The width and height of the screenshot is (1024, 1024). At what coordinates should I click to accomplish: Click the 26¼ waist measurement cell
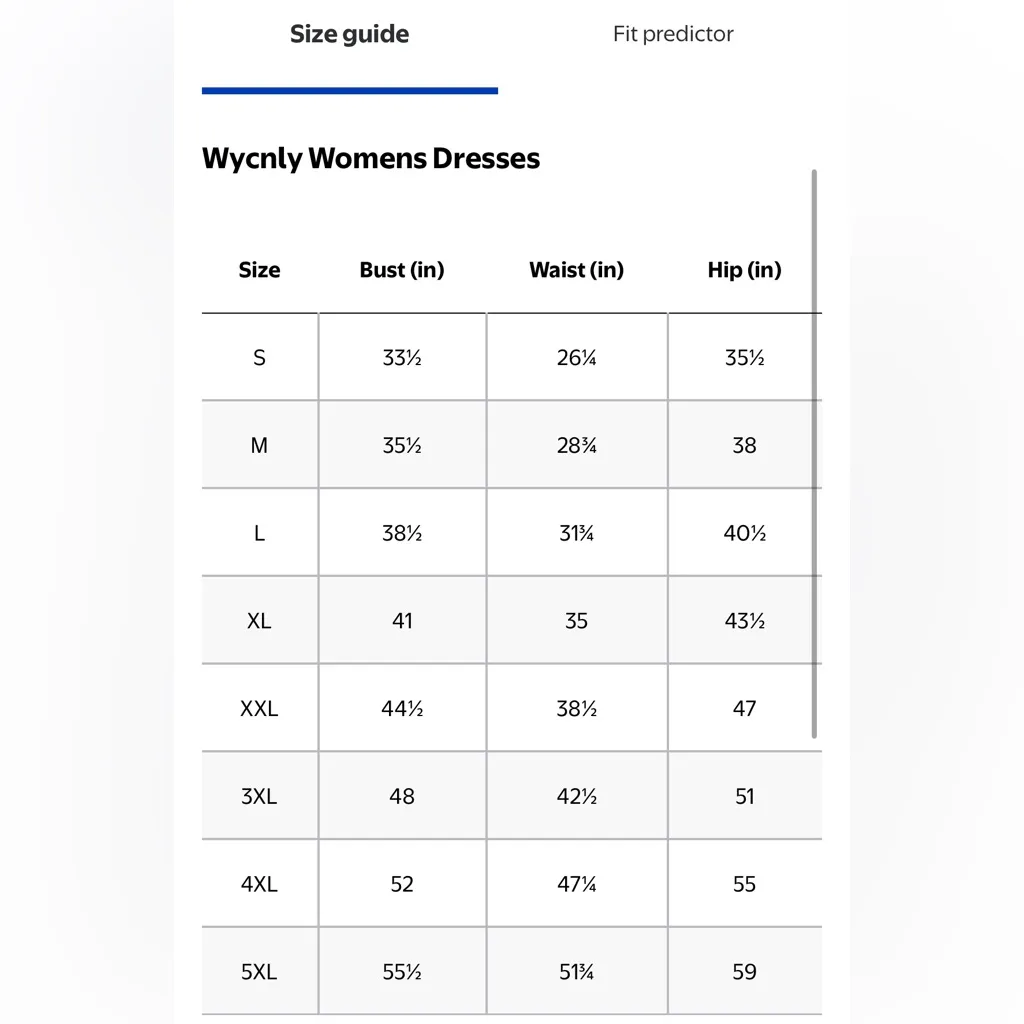click(576, 358)
